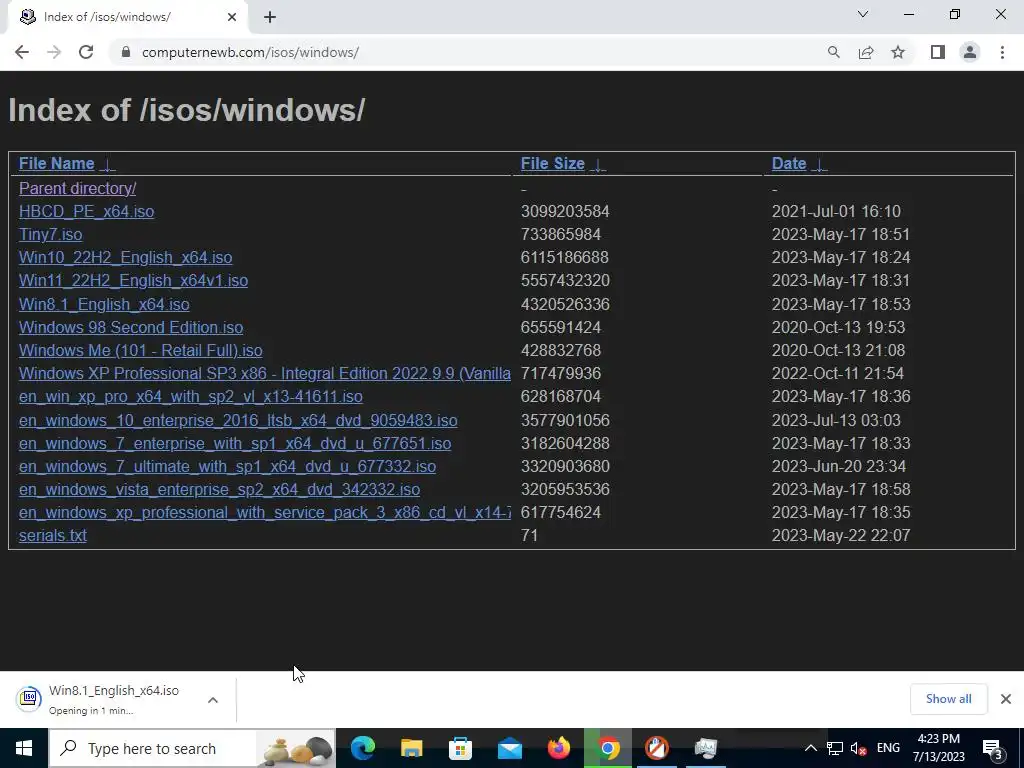This screenshot has height=768, width=1024.
Task: Open Parent directory/ link
Action: [x=78, y=188]
